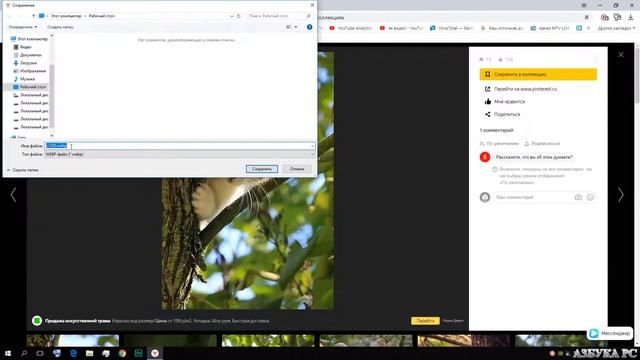Image resolution: width=640 pixels, height=360 pixels.
Task: Open the view options dropdown arrow
Action: [x=296, y=27]
